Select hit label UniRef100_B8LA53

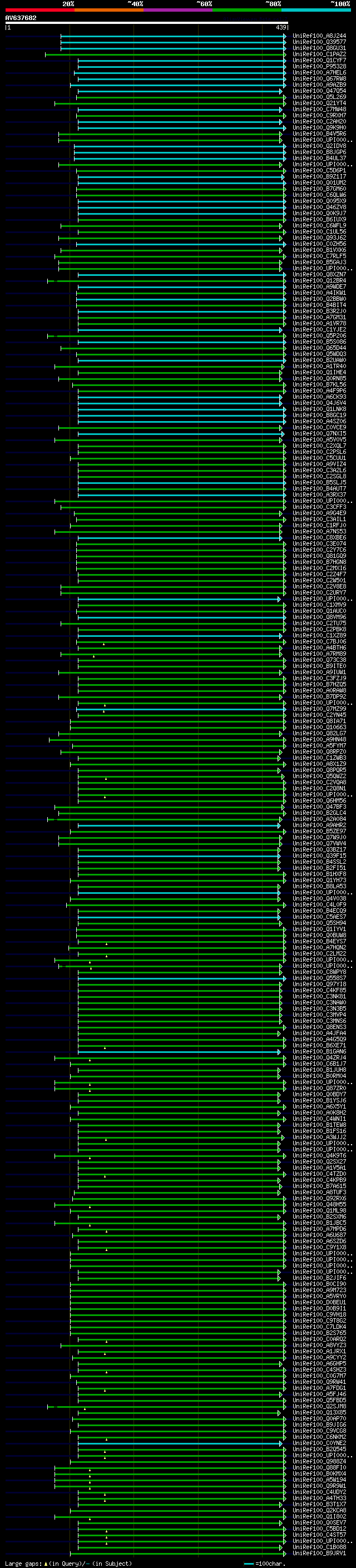[319, 886]
